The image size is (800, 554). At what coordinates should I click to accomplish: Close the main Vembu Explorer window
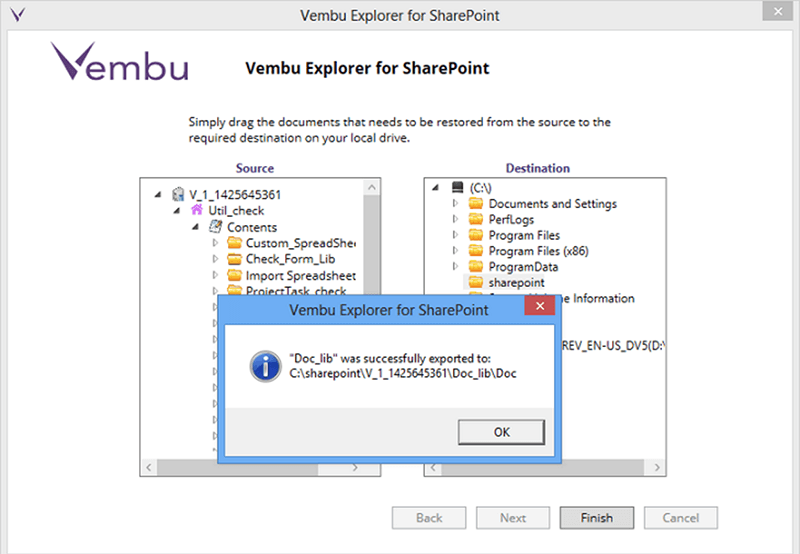pyautogui.click(x=778, y=11)
